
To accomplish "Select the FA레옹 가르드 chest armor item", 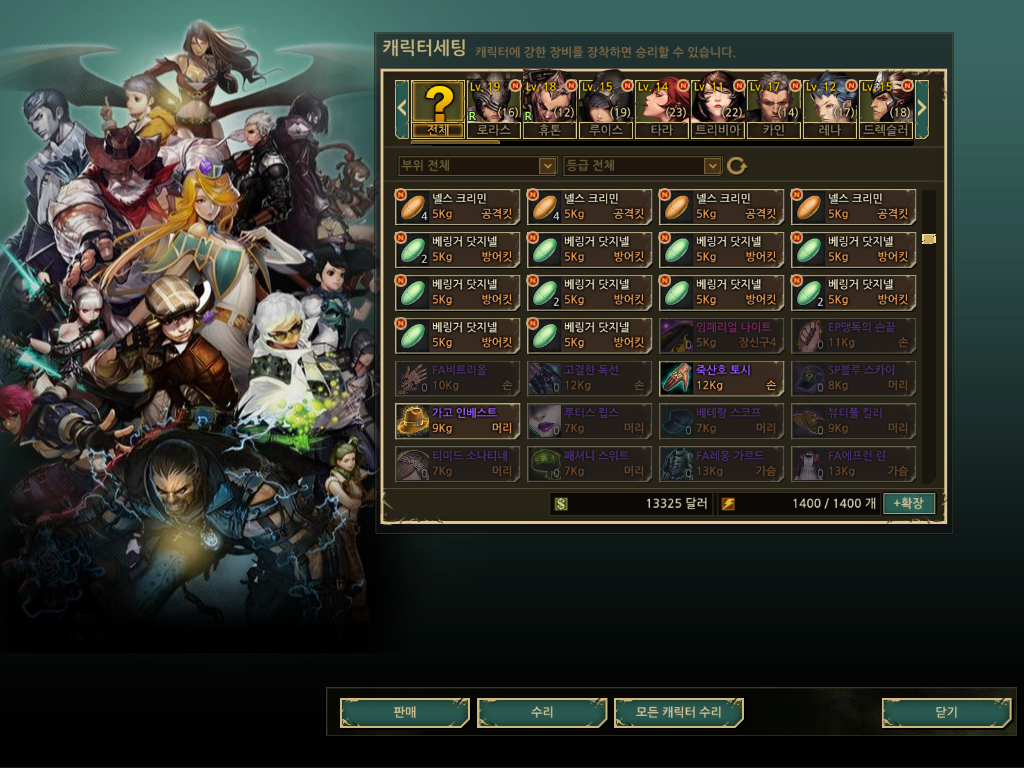I will 721,463.
